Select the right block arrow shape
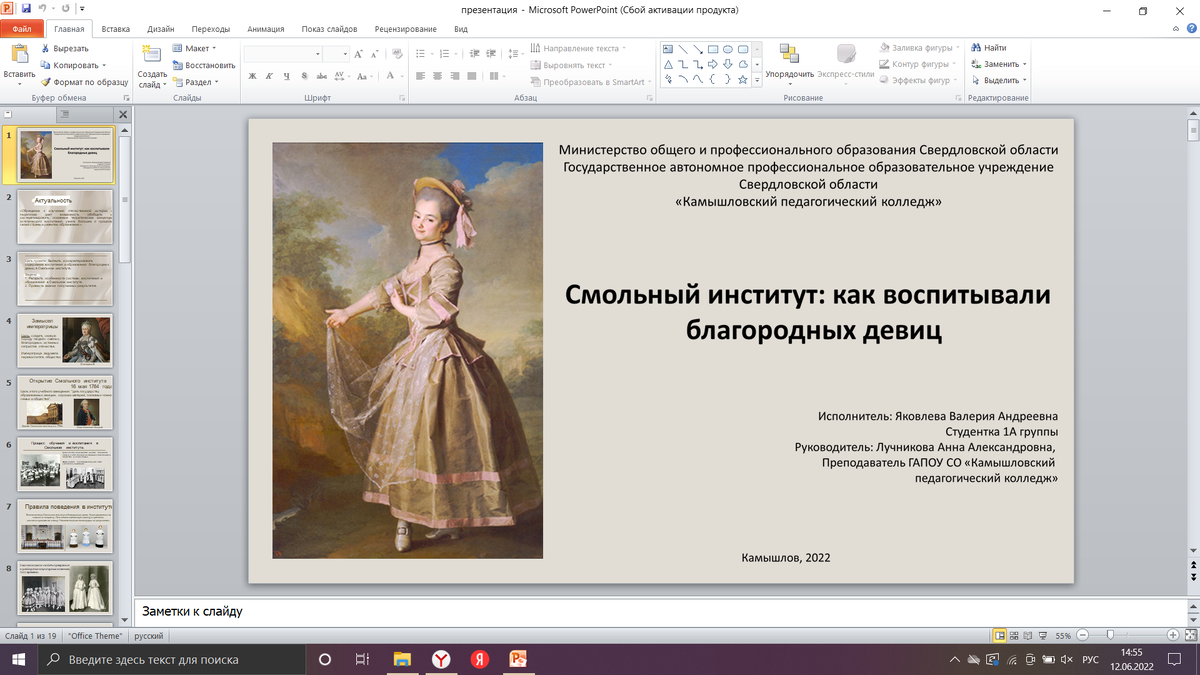This screenshot has height=675, width=1200. [713, 64]
